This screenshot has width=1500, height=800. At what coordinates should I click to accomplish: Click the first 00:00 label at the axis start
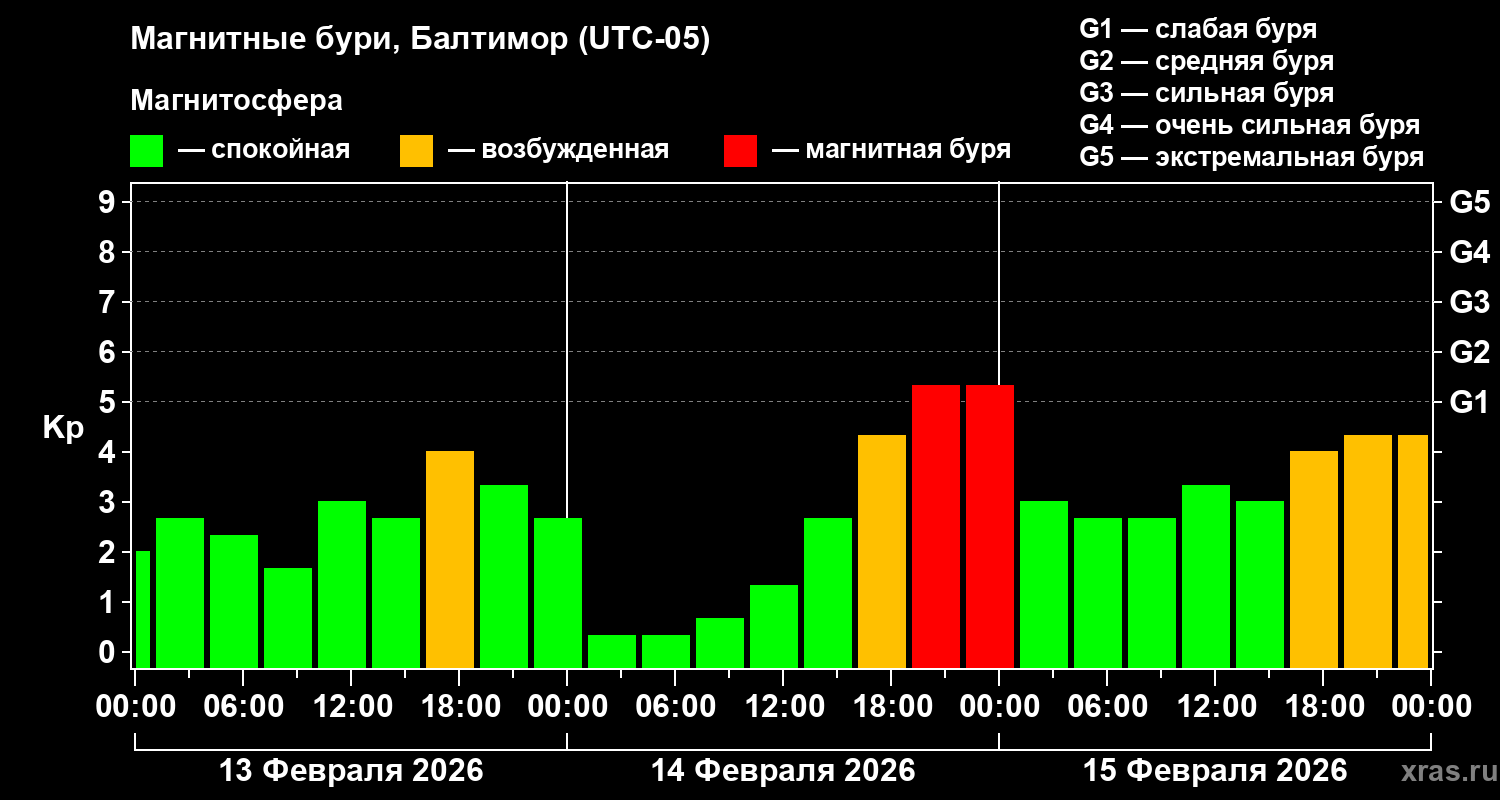coord(136,706)
